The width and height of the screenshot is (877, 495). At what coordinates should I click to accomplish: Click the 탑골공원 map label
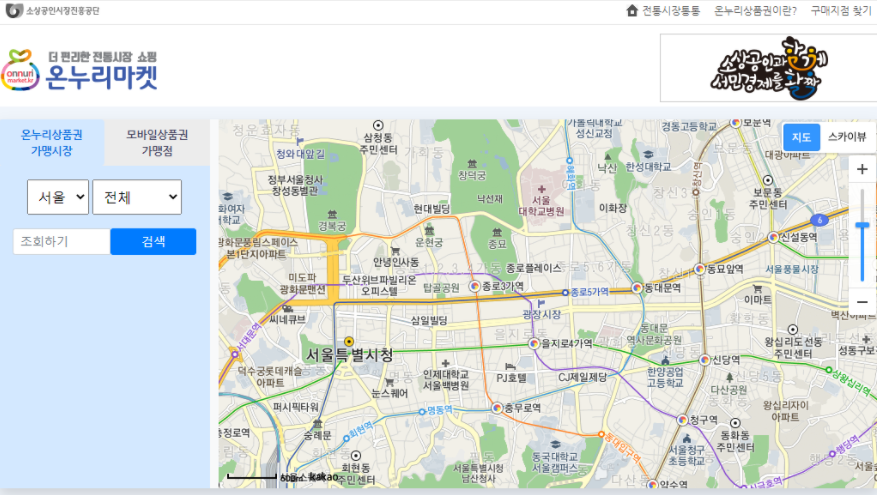coord(441,287)
